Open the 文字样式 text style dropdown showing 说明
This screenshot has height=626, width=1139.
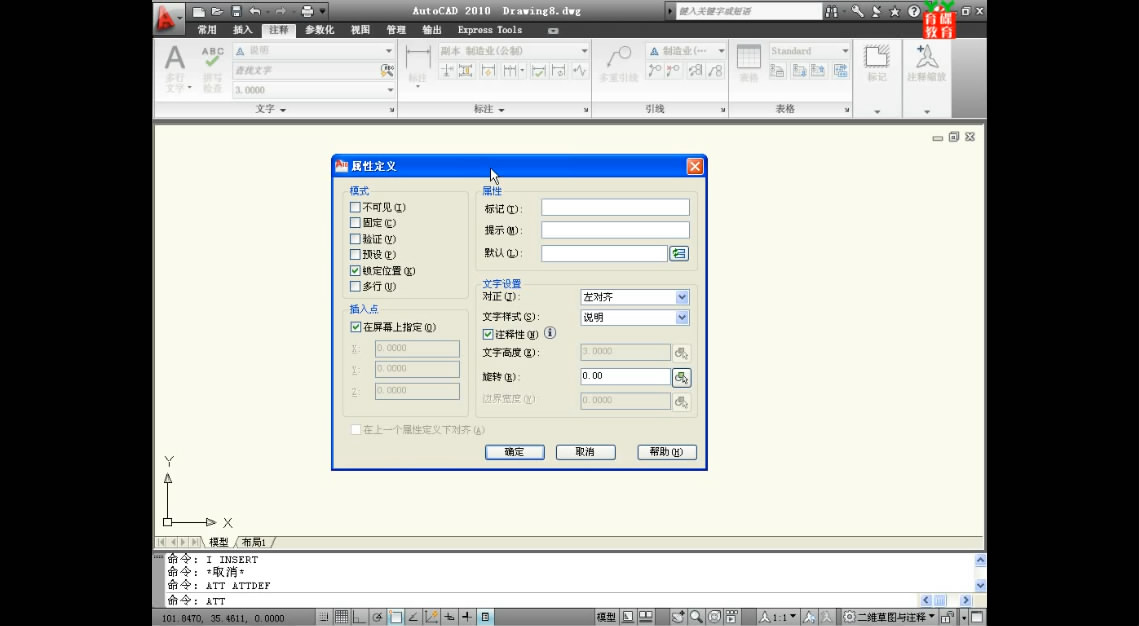click(x=634, y=317)
